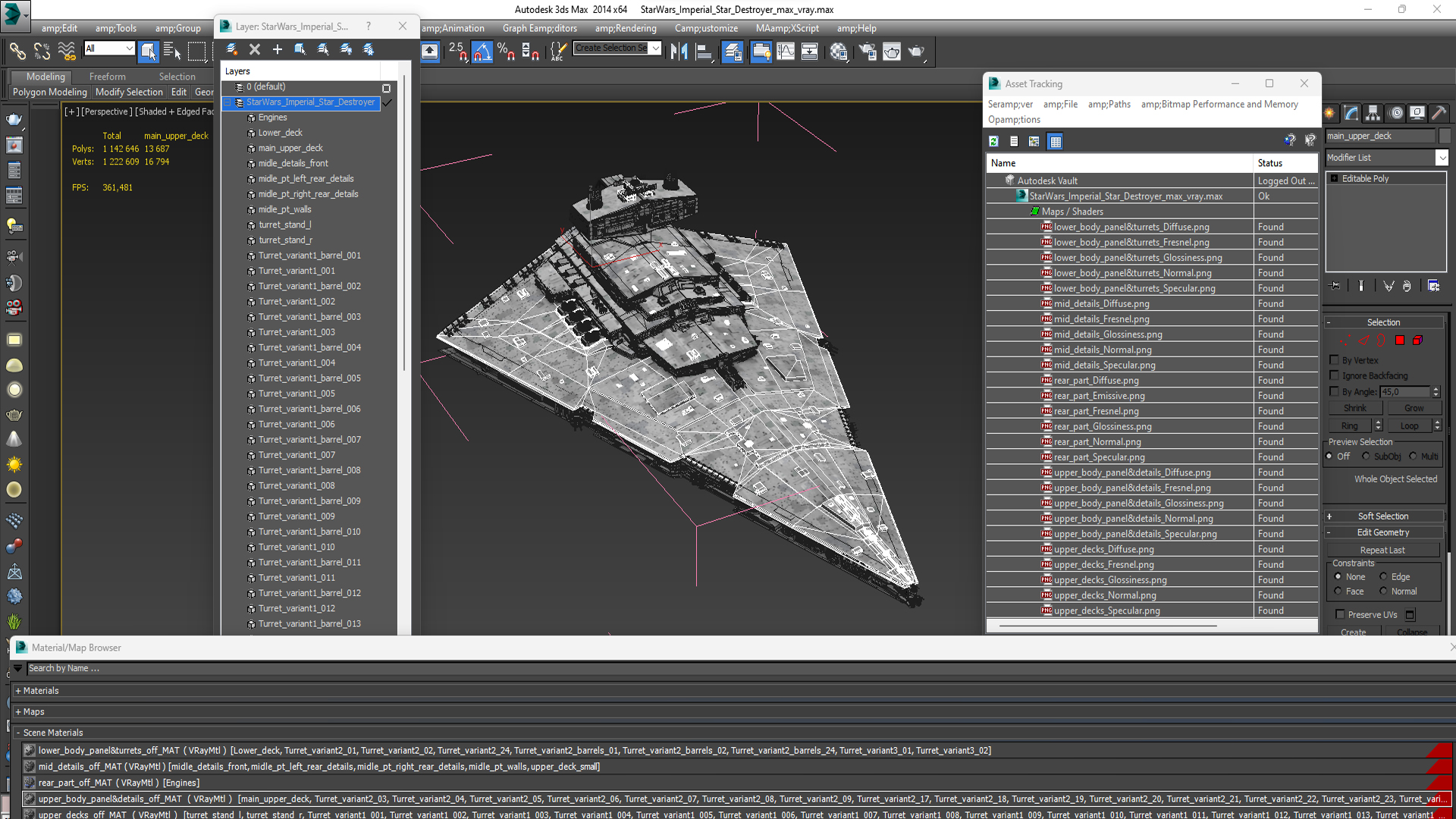Open Rendered Frame Window teapot icon
The width and height of the screenshot is (1456, 819).
pyautogui.click(x=892, y=51)
